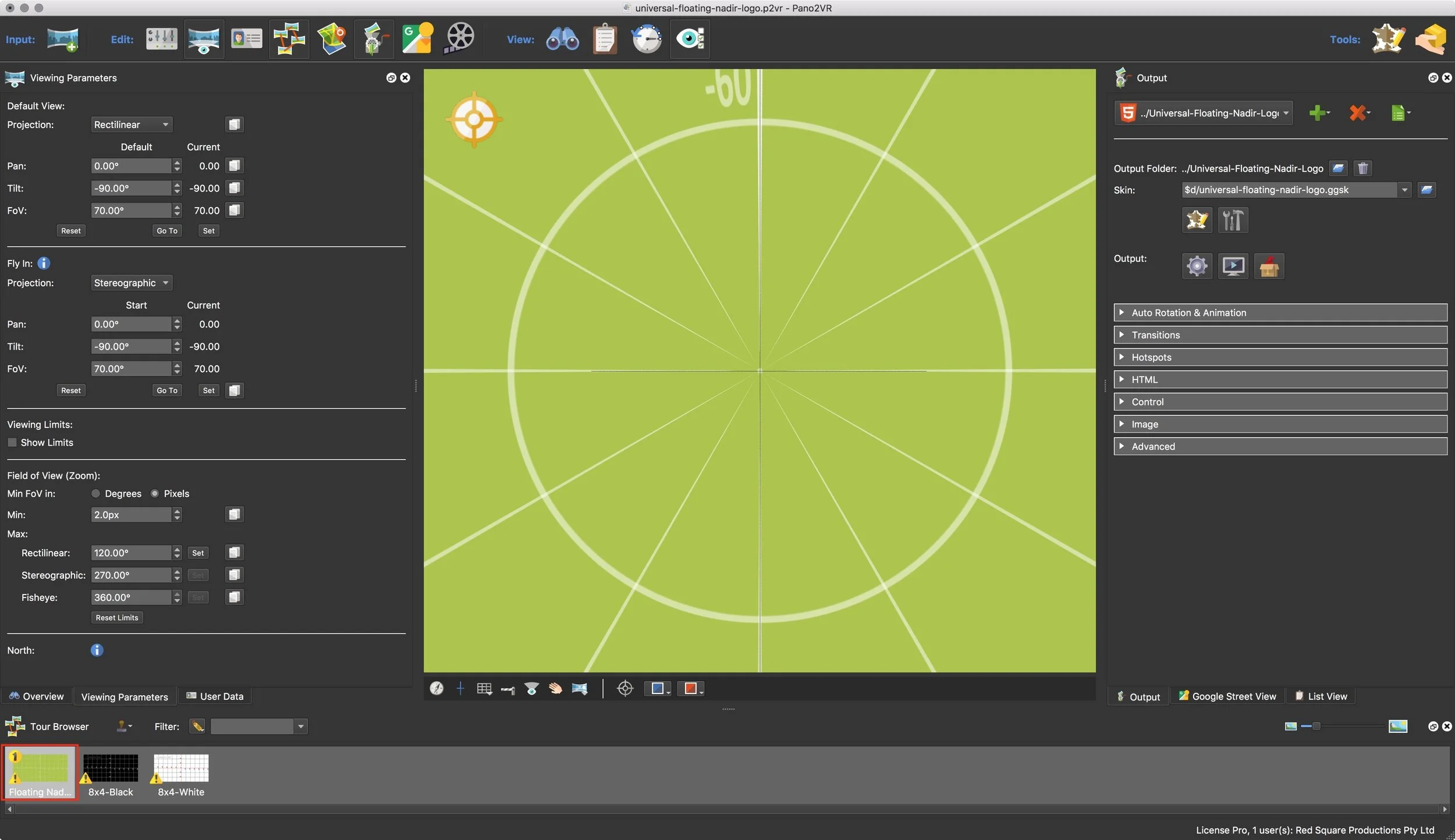1455x840 pixels.
Task: Remove output with the red X icon
Action: pyautogui.click(x=1357, y=113)
